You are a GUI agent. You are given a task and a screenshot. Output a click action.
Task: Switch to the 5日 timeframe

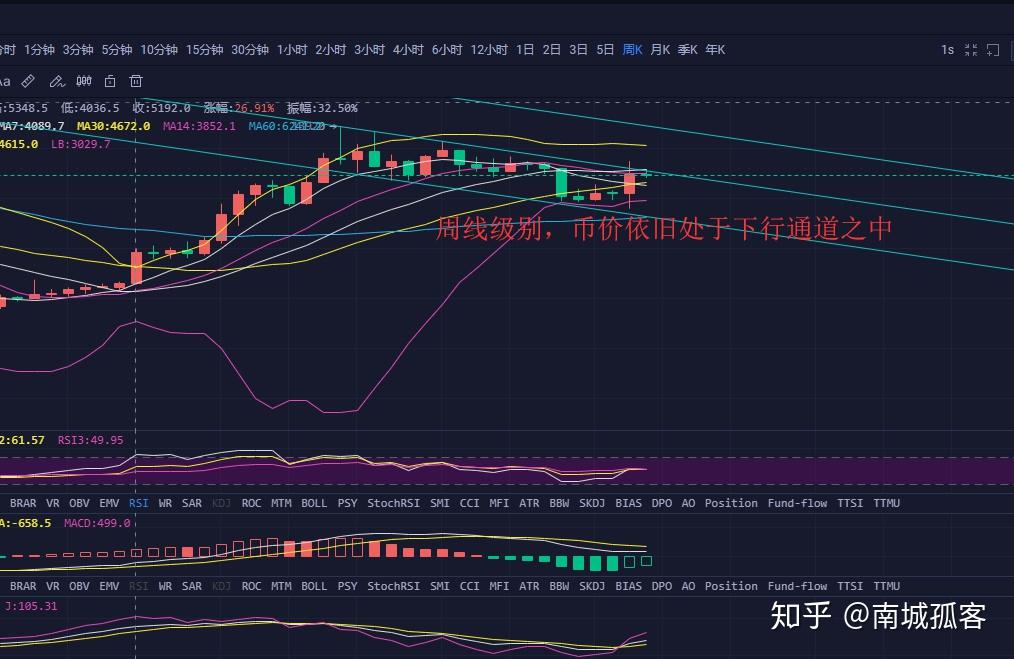(x=605, y=50)
